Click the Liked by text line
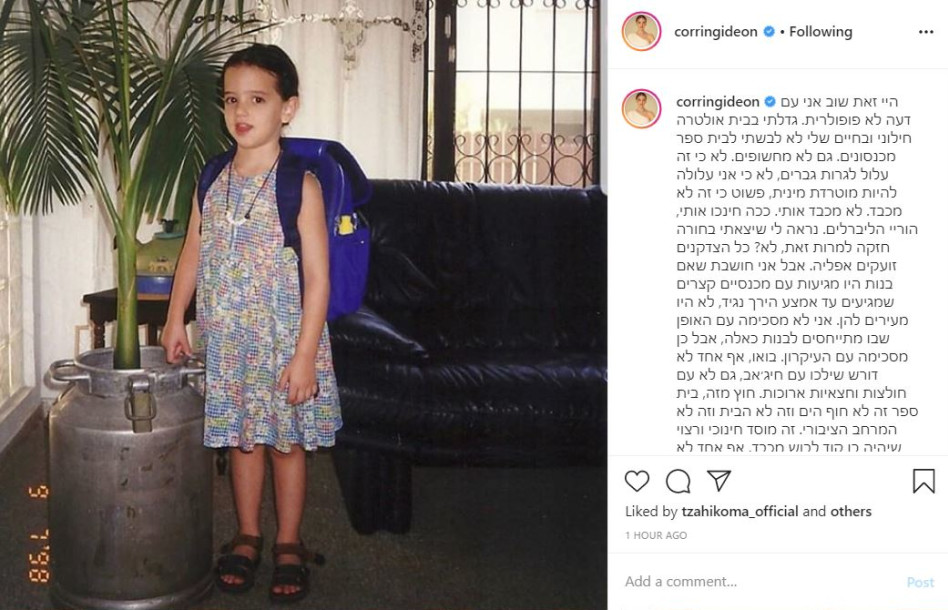This screenshot has width=948, height=610. [748, 511]
